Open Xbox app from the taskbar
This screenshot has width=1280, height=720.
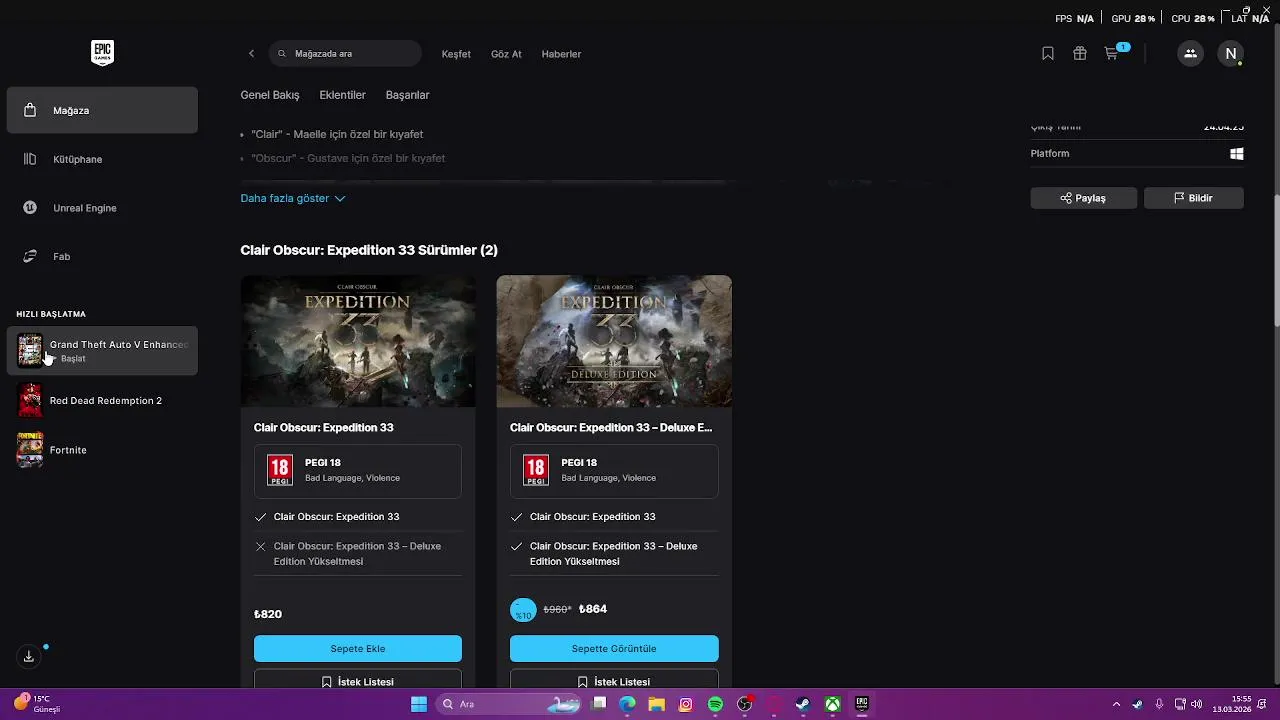(832, 704)
